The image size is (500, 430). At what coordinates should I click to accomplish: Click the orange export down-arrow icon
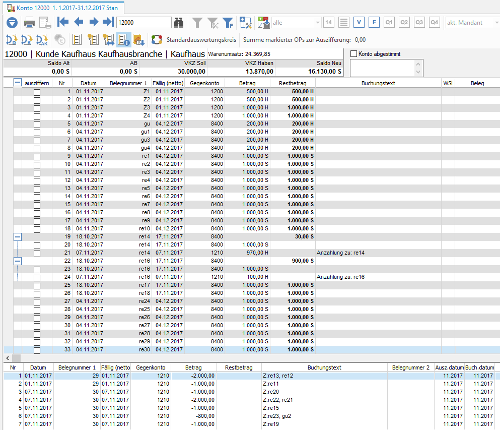click(x=139, y=40)
